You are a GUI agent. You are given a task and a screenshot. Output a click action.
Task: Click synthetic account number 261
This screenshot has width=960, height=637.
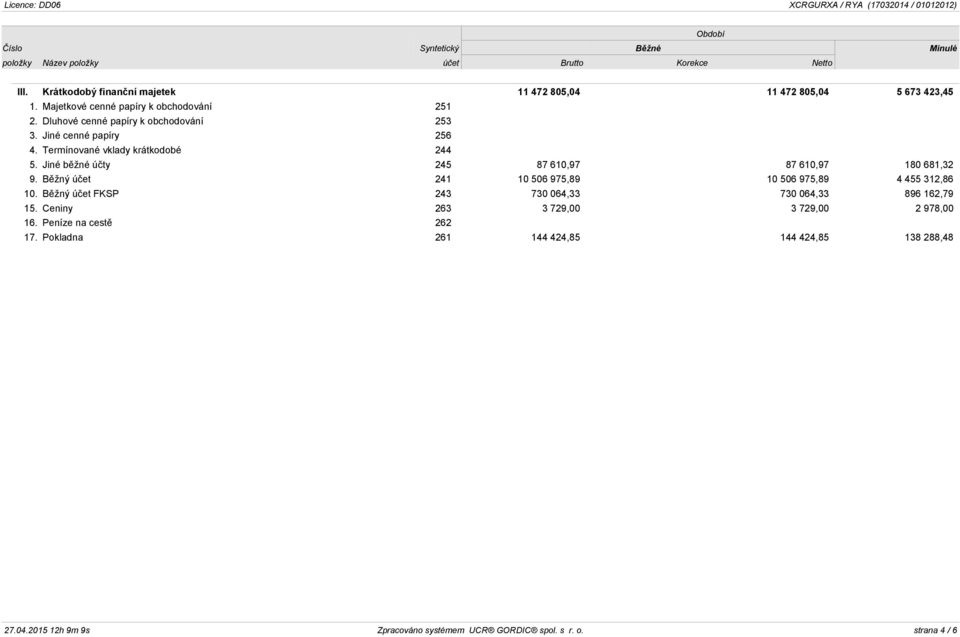(443, 237)
